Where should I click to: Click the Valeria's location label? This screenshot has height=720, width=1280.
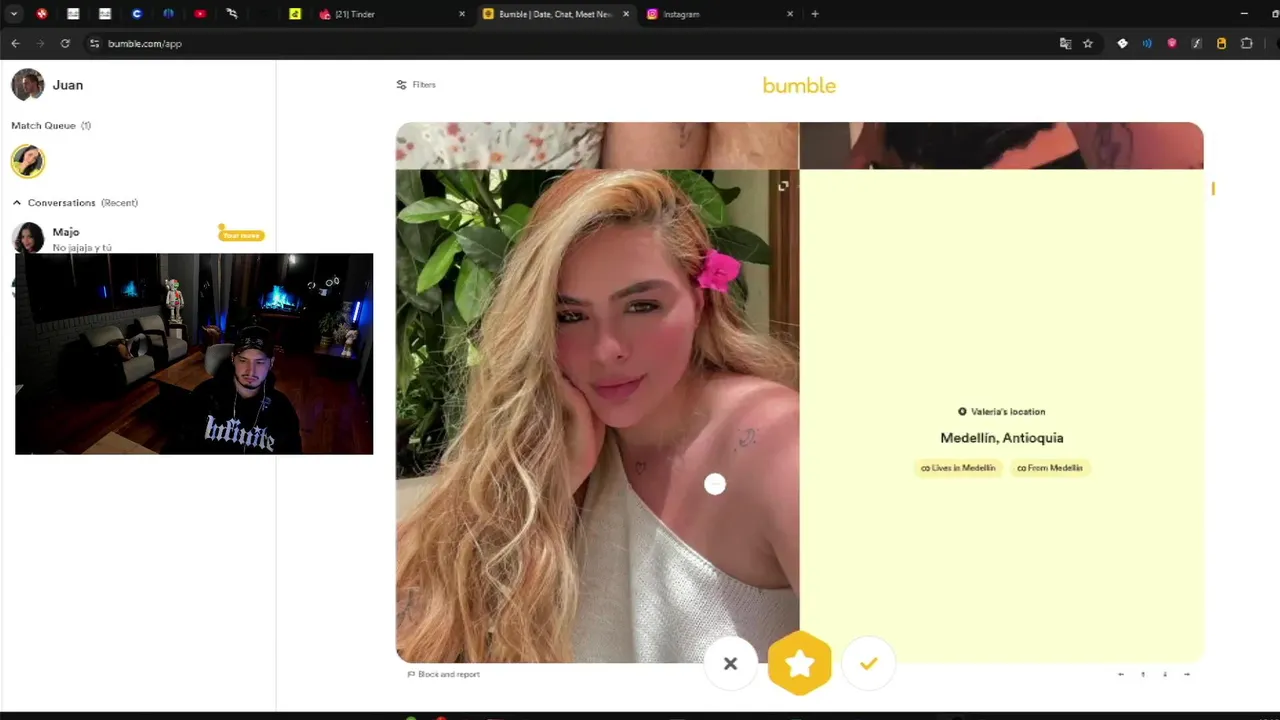1002,412
